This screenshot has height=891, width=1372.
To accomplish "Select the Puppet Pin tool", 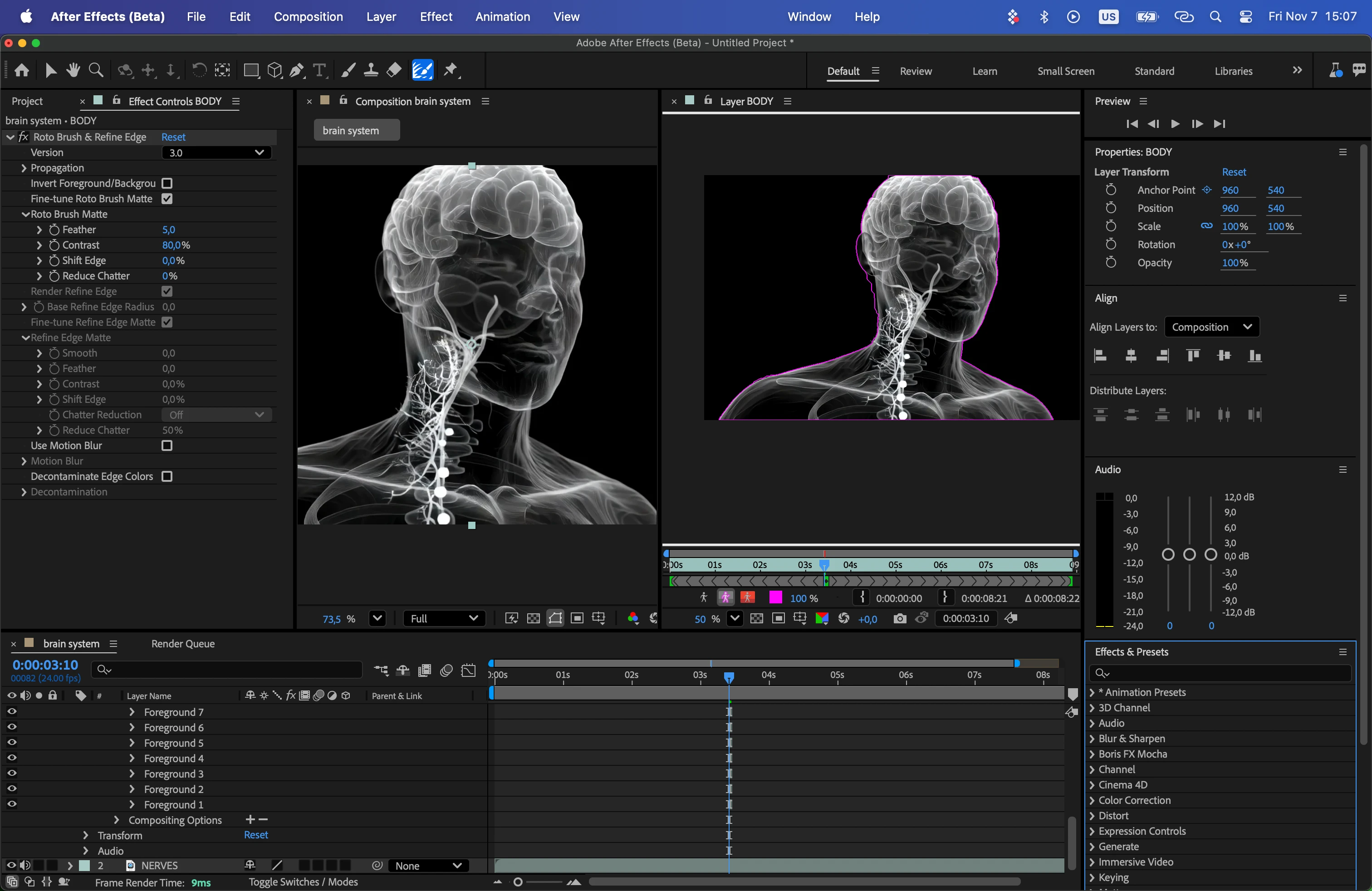I will pyautogui.click(x=451, y=70).
